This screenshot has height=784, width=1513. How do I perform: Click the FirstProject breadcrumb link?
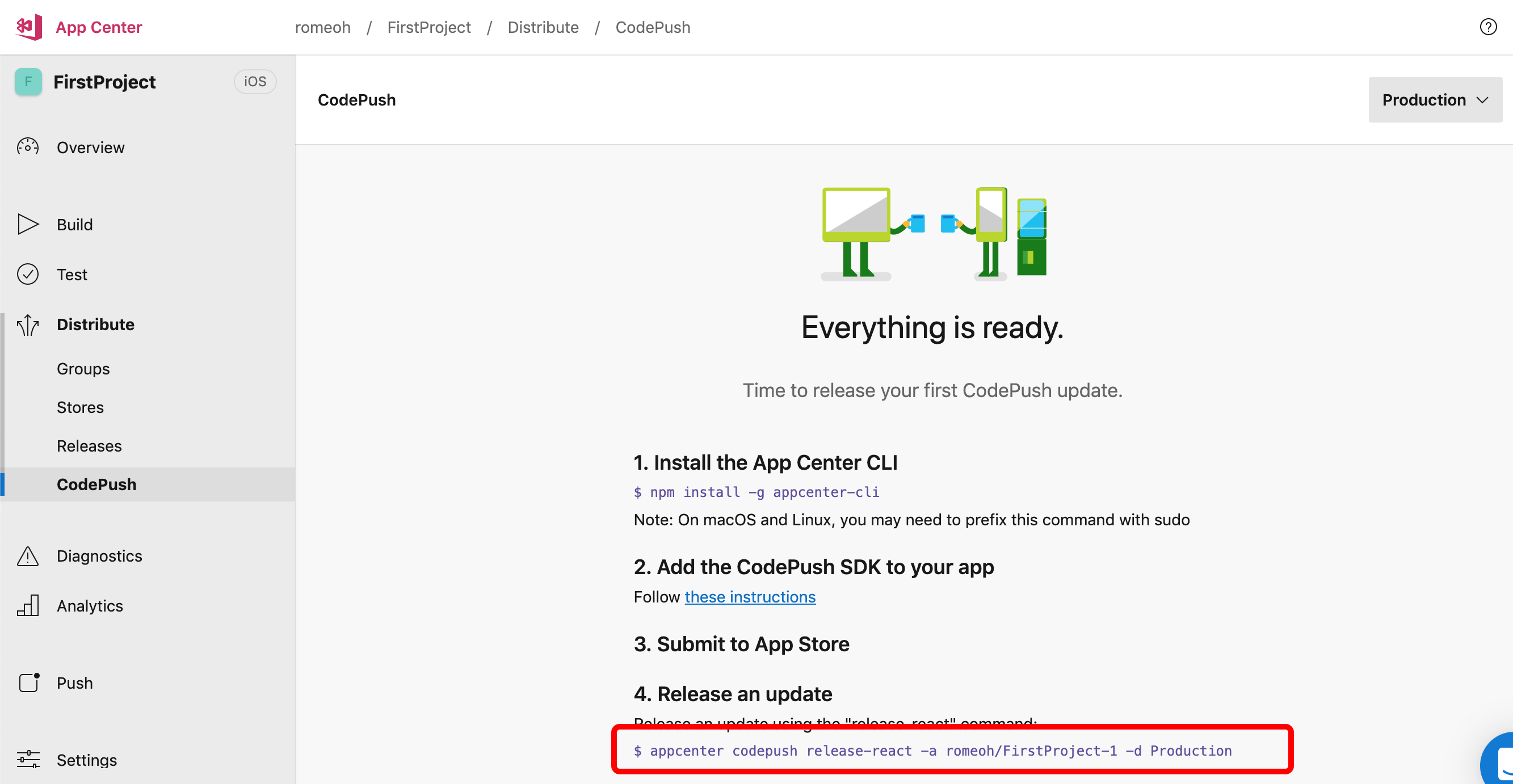coord(429,27)
